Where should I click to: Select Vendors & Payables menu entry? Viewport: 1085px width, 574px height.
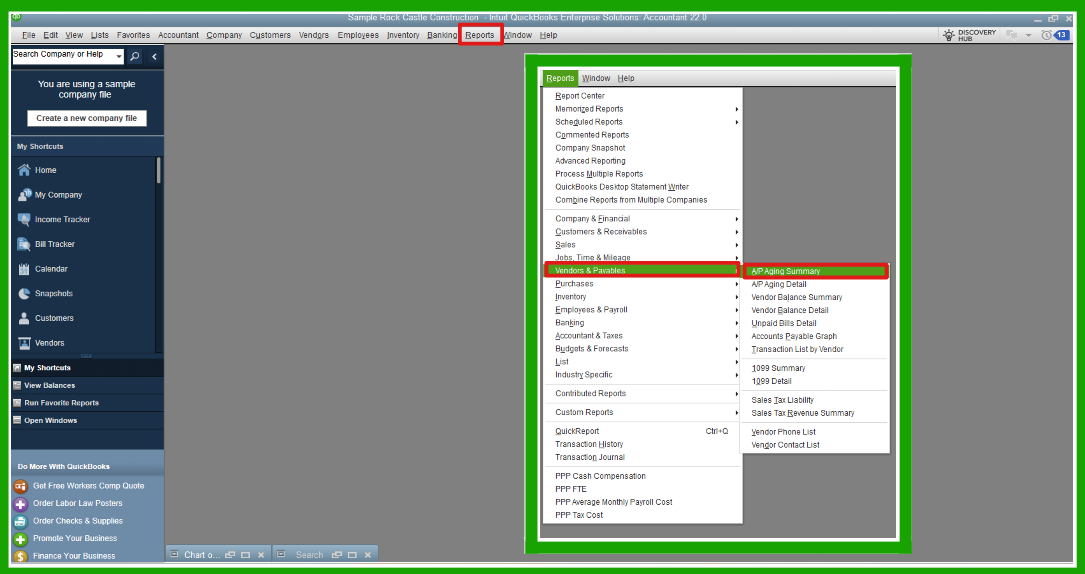642,270
